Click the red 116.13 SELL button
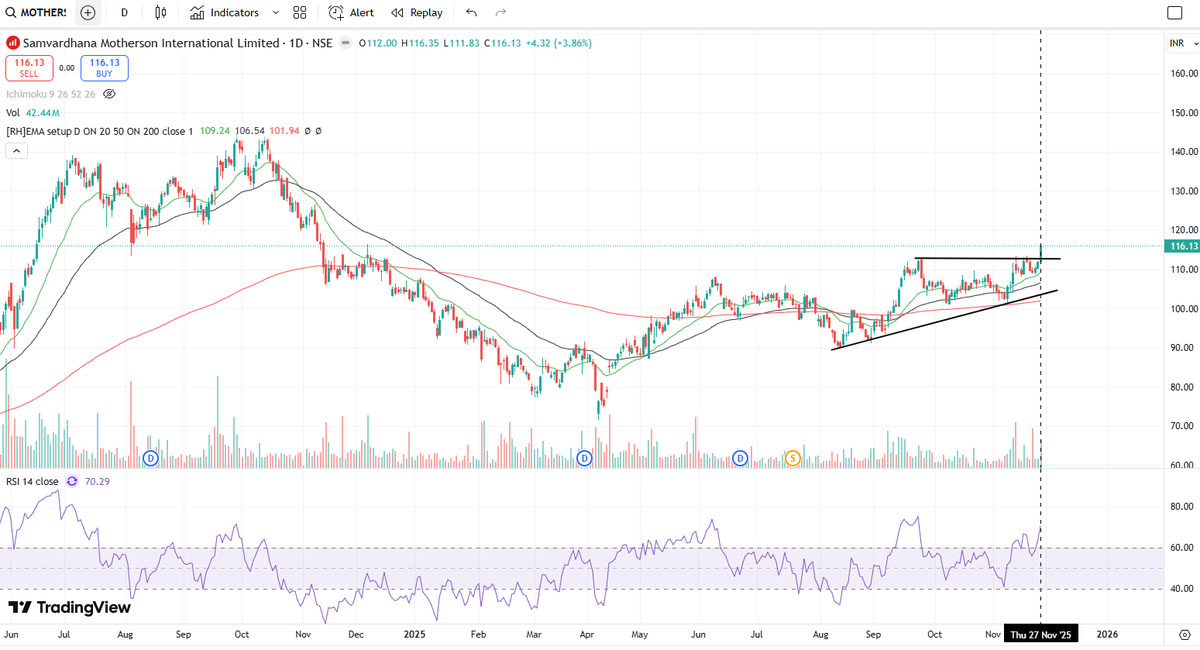Screen dimensions: 1200x650 [28, 67]
